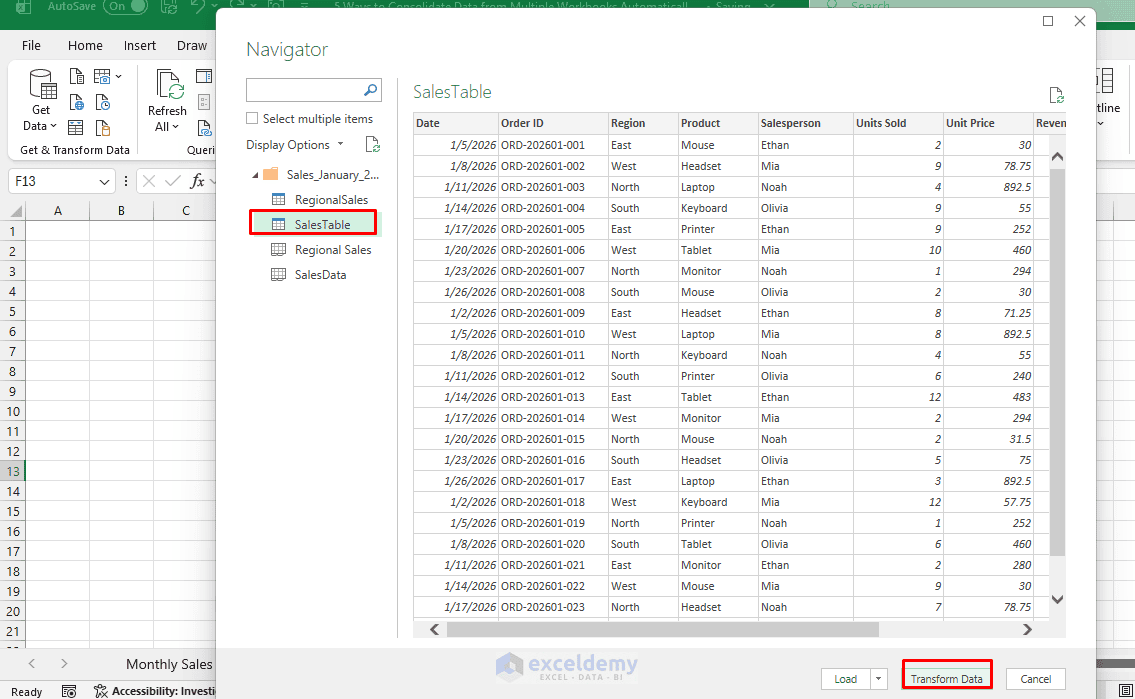Click From Web icon in Excel ribbon
This screenshot has height=699, width=1135.
coord(76,102)
